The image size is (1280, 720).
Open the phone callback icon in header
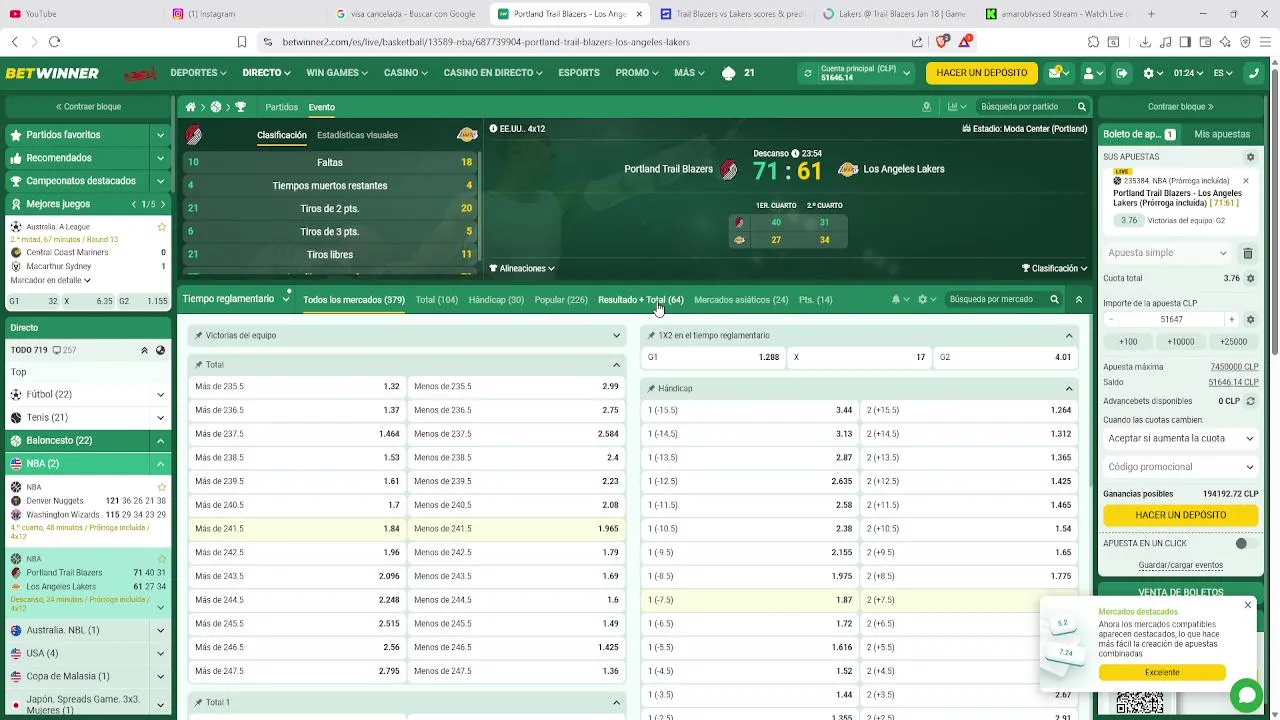coord(1254,73)
